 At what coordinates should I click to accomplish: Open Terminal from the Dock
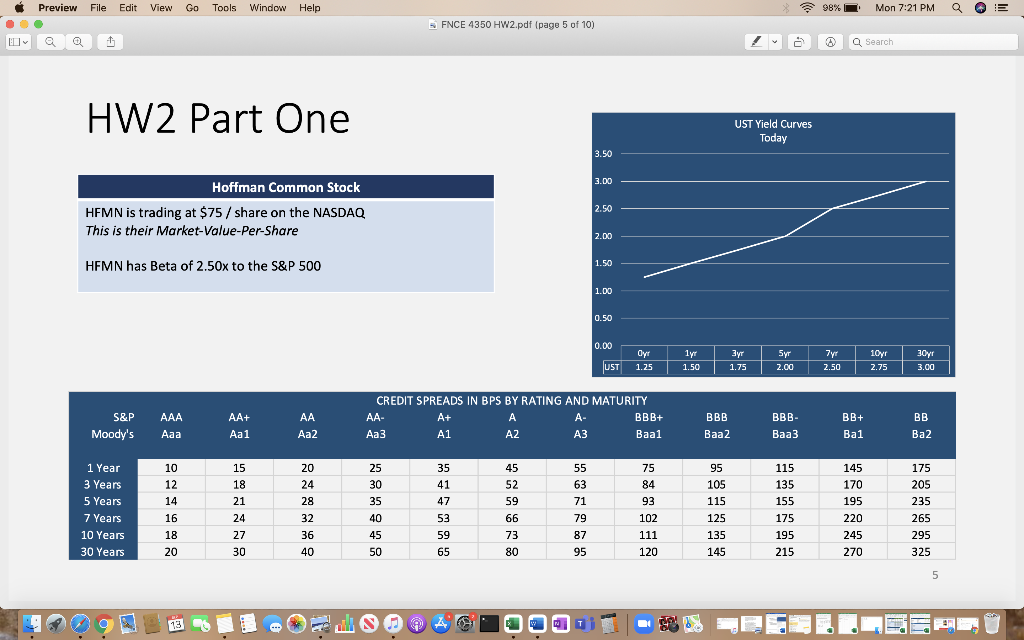[x=489, y=624]
